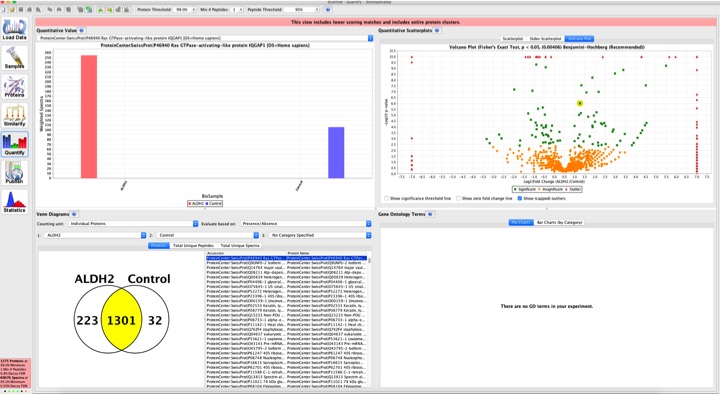Open the Load Data view
This screenshot has height=394, width=720.
point(14,29)
